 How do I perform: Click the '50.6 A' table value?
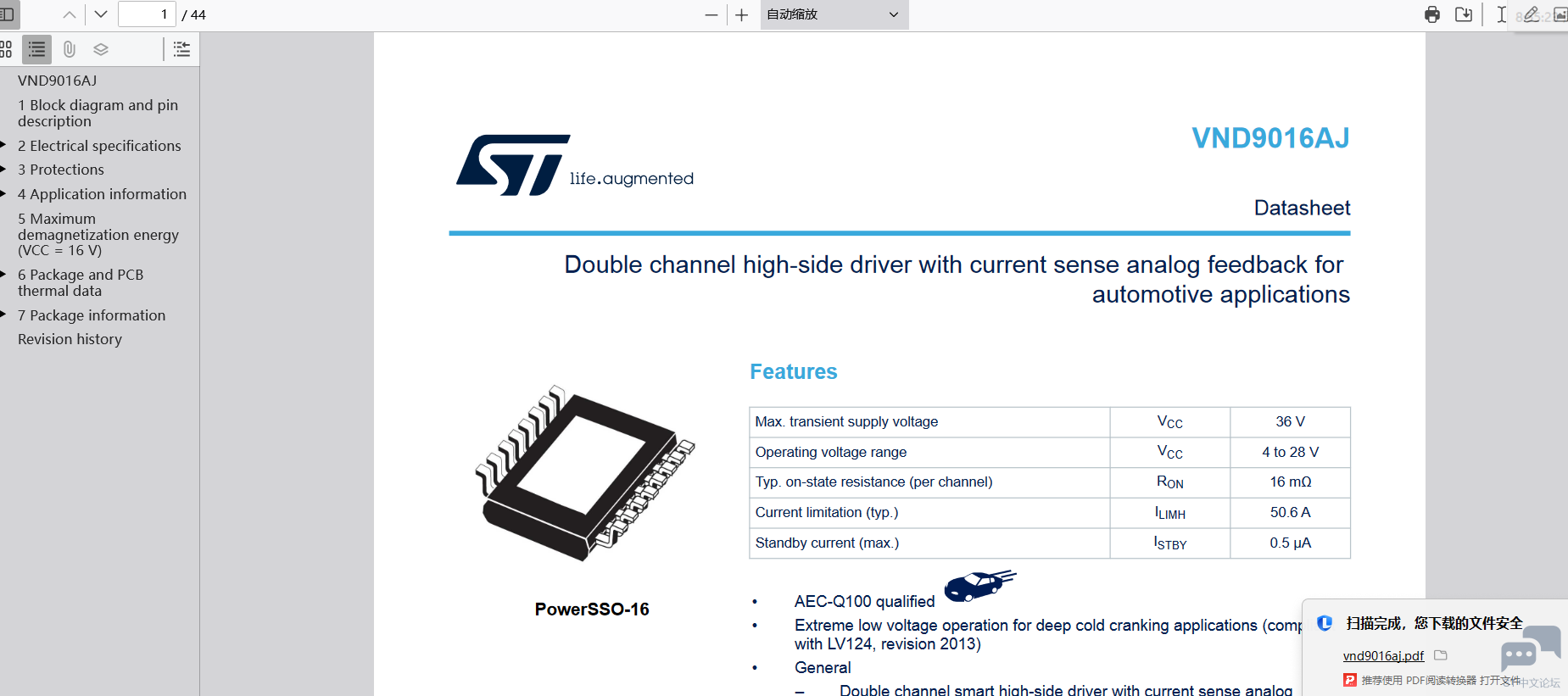tap(1291, 512)
